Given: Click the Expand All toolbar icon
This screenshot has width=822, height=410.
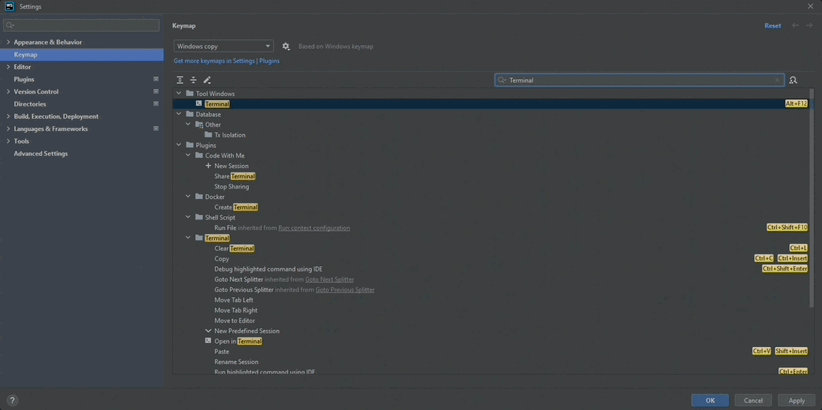Looking at the screenshot, I should pyautogui.click(x=180, y=80).
